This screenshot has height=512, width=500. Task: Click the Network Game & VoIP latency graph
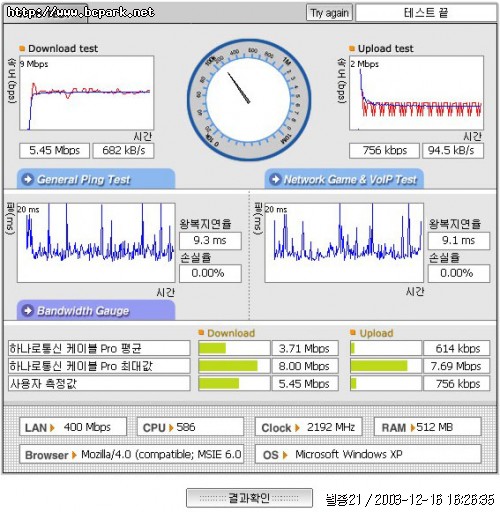pyautogui.click(x=344, y=243)
